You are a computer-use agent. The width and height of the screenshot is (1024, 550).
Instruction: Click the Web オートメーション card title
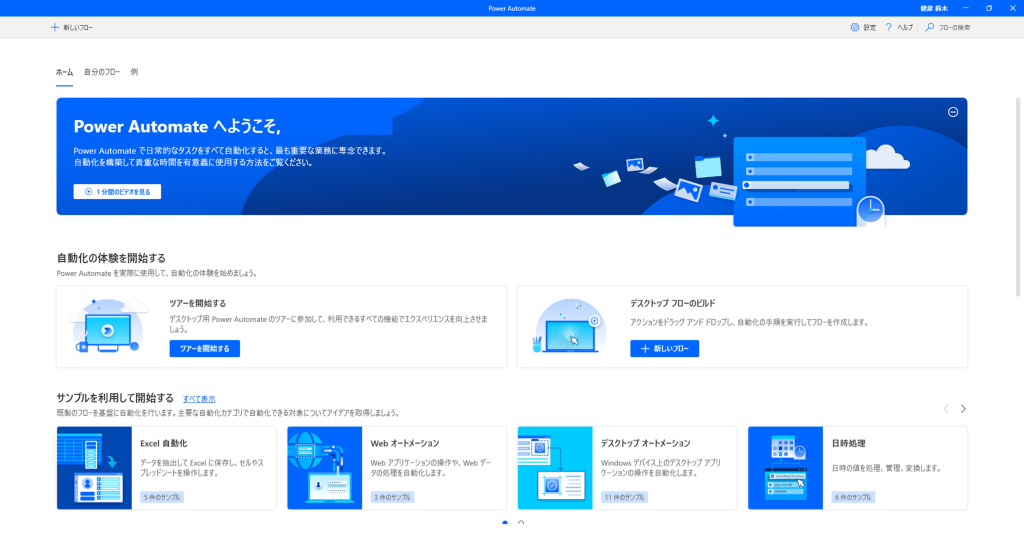pyautogui.click(x=405, y=444)
